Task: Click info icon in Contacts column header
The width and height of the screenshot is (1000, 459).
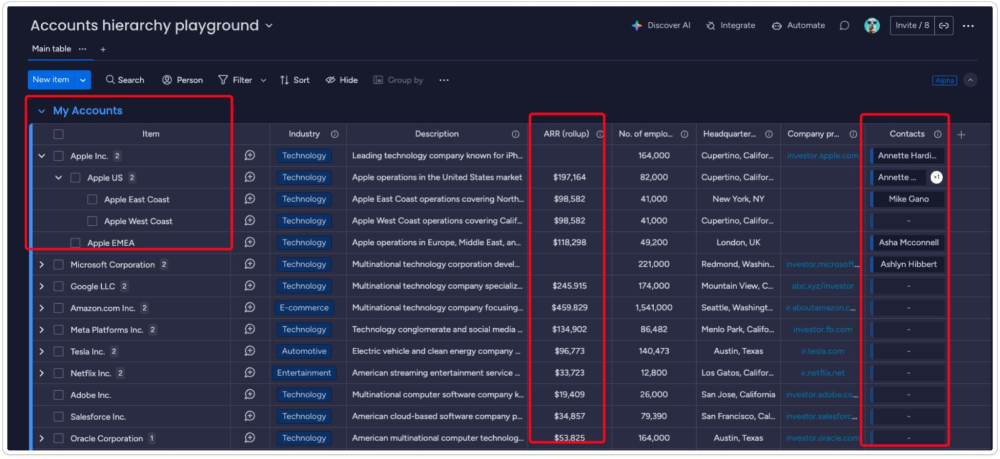Action: [x=938, y=134]
